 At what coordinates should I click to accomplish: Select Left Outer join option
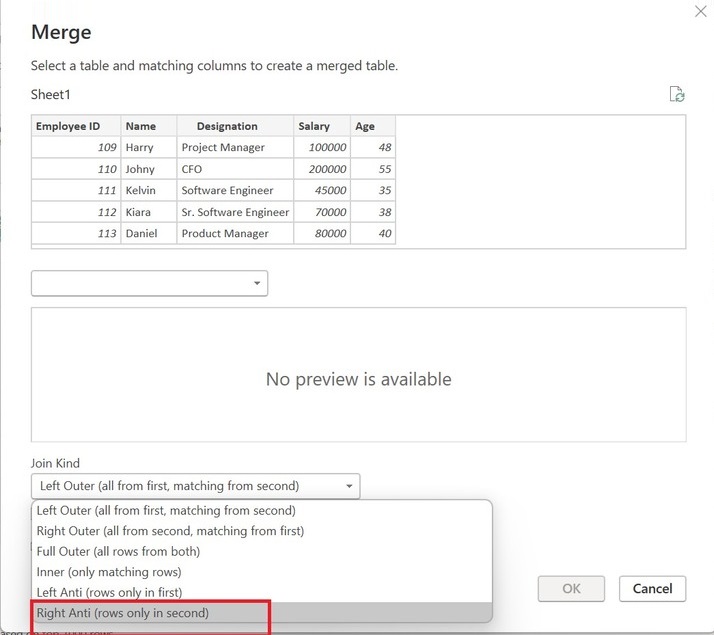click(x=166, y=510)
